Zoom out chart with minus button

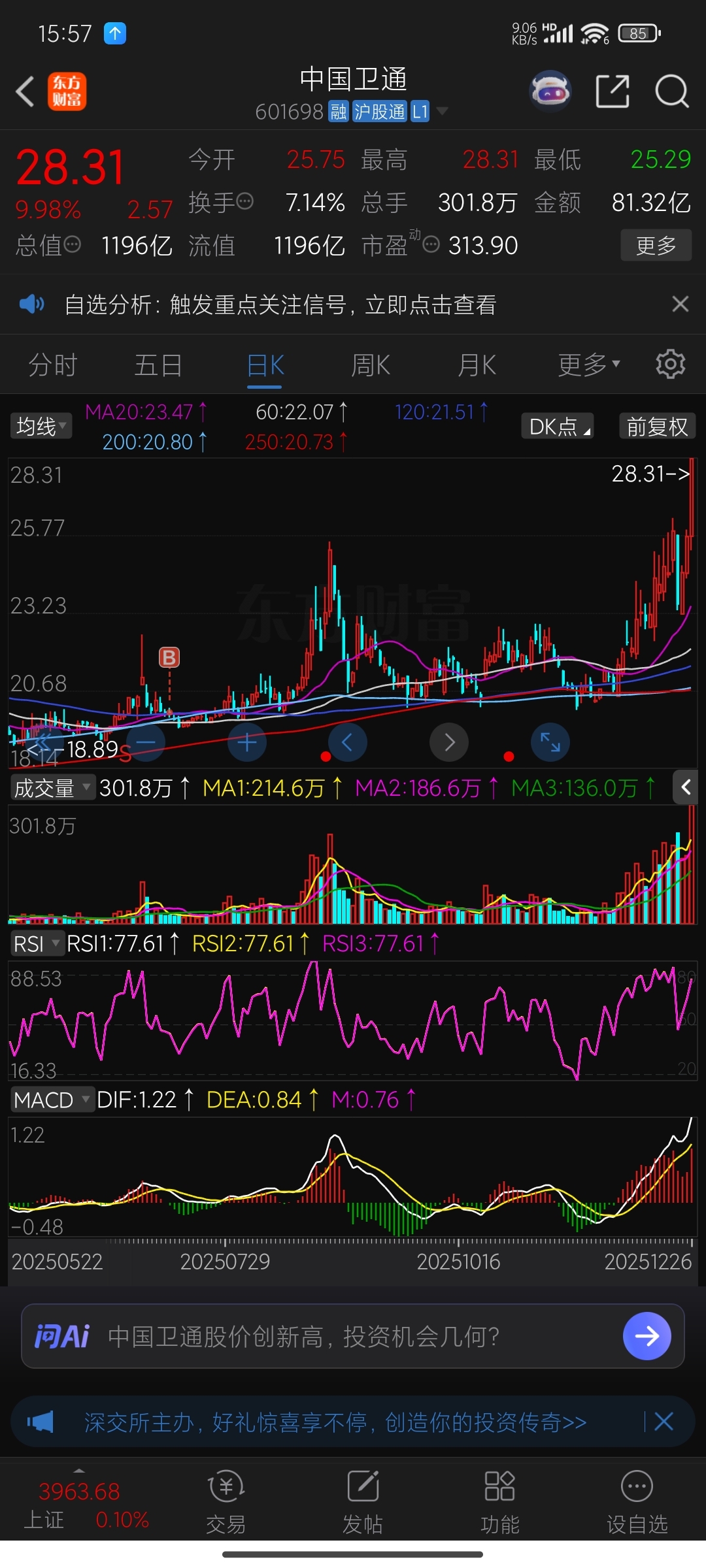[x=145, y=742]
